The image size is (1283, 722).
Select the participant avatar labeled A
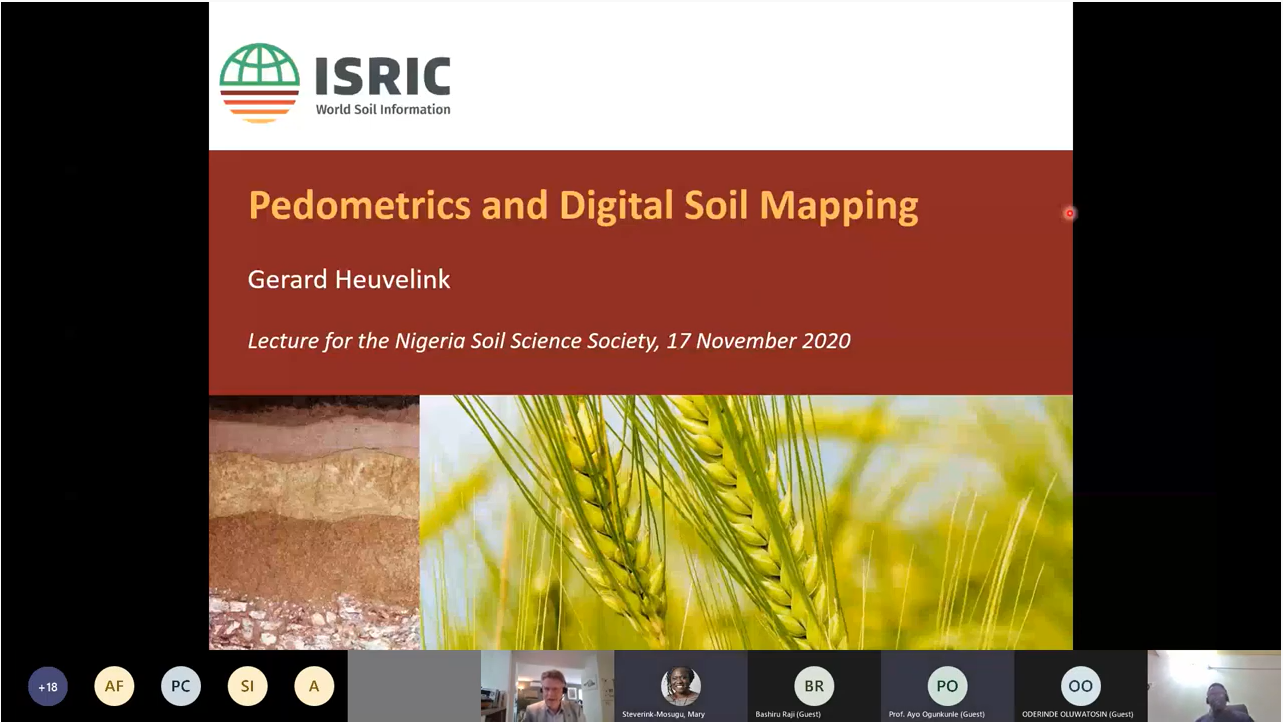[314, 687]
